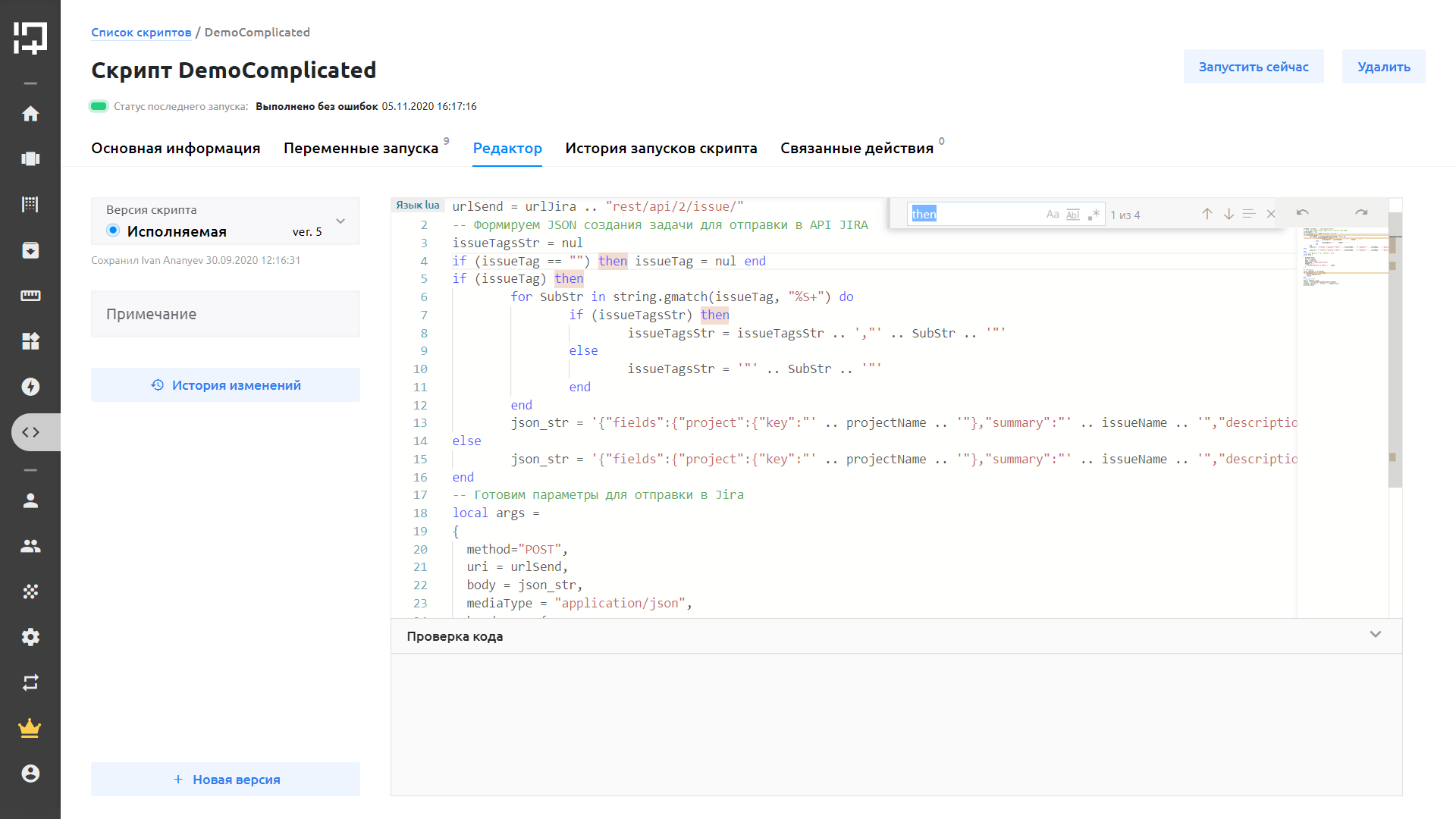Open the home page from the sidebar
This screenshot has width=1456, height=819.
click(30, 114)
